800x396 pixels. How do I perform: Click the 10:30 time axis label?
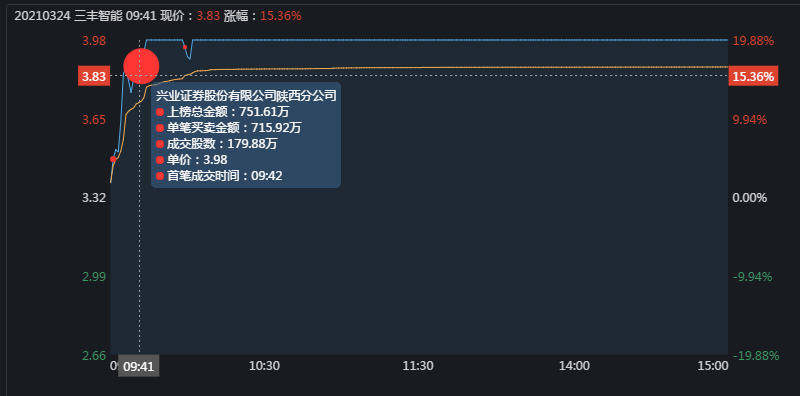(264, 366)
